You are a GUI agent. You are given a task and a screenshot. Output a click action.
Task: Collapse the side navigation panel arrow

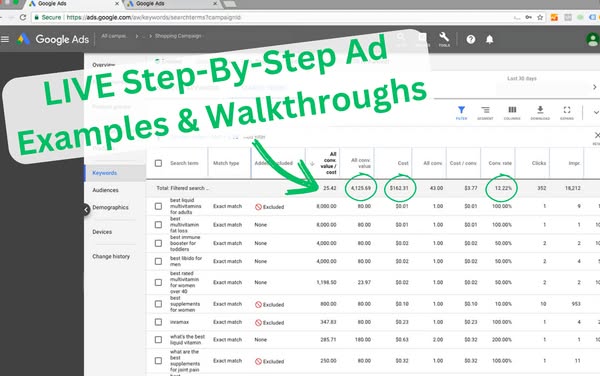(x=86, y=210)
